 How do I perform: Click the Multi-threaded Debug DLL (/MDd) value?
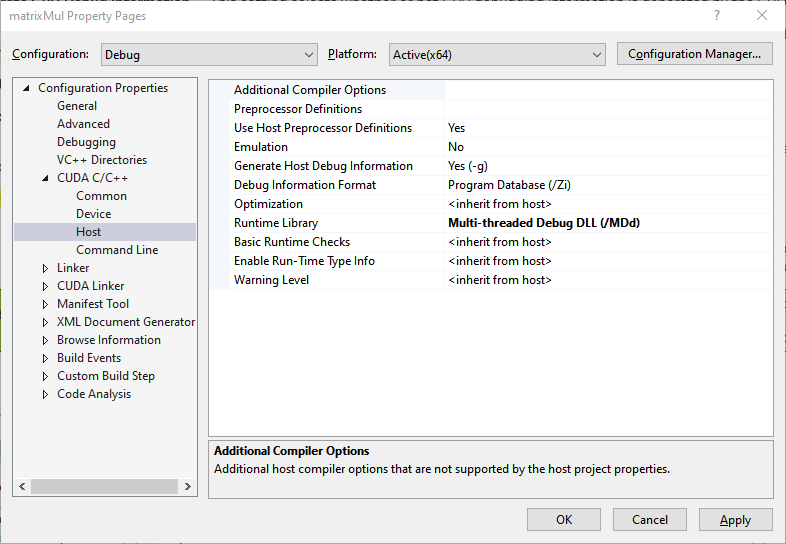(x=544, y=224)
